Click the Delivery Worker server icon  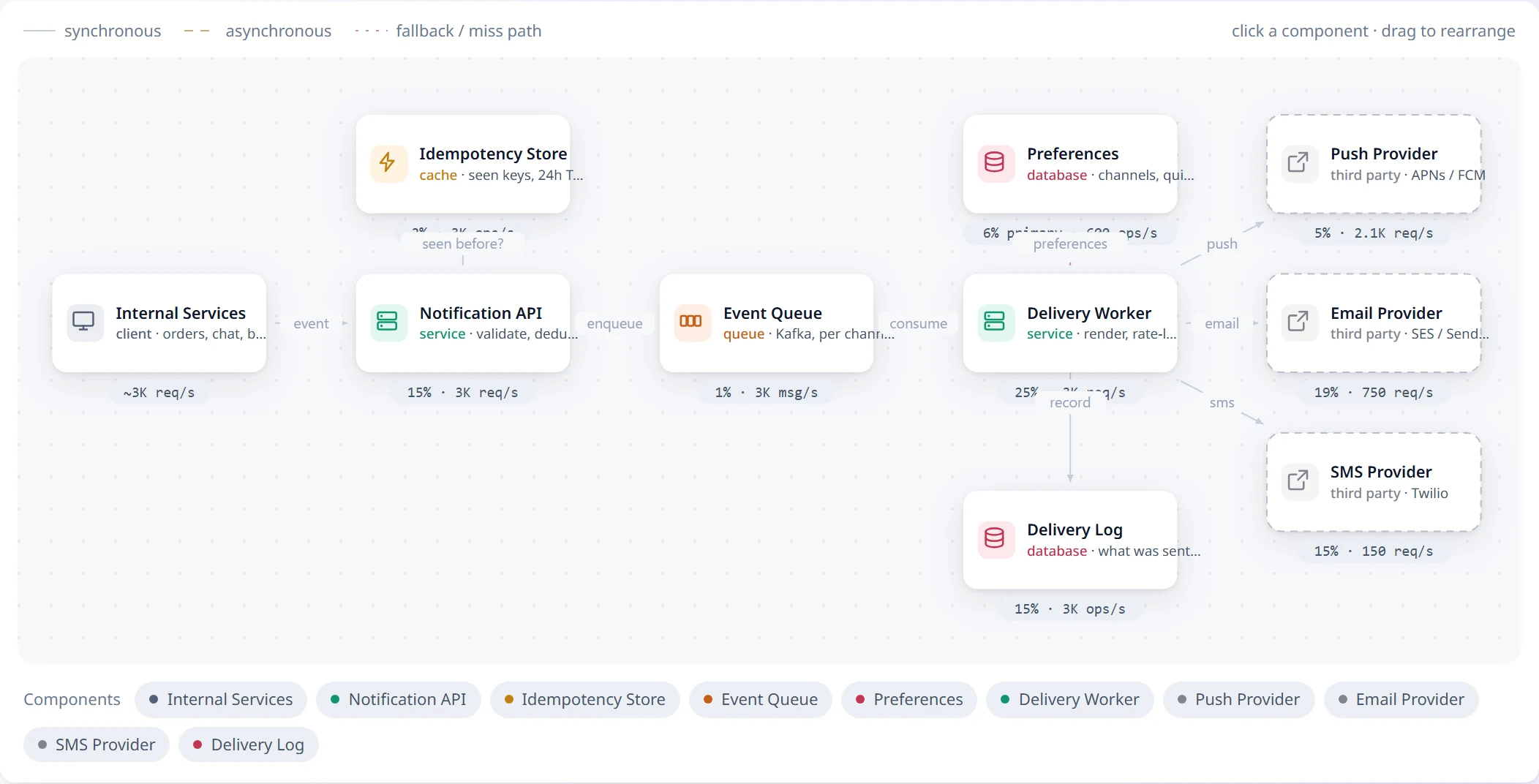tap(995, 323)
